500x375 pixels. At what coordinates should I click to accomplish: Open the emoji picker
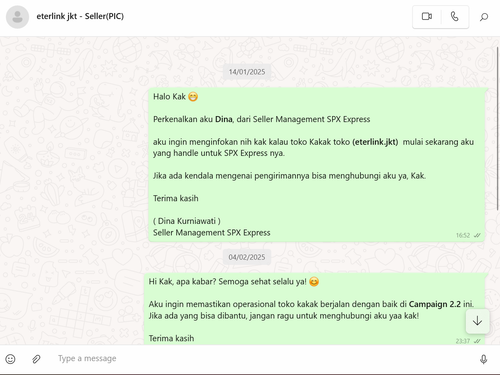11,359
